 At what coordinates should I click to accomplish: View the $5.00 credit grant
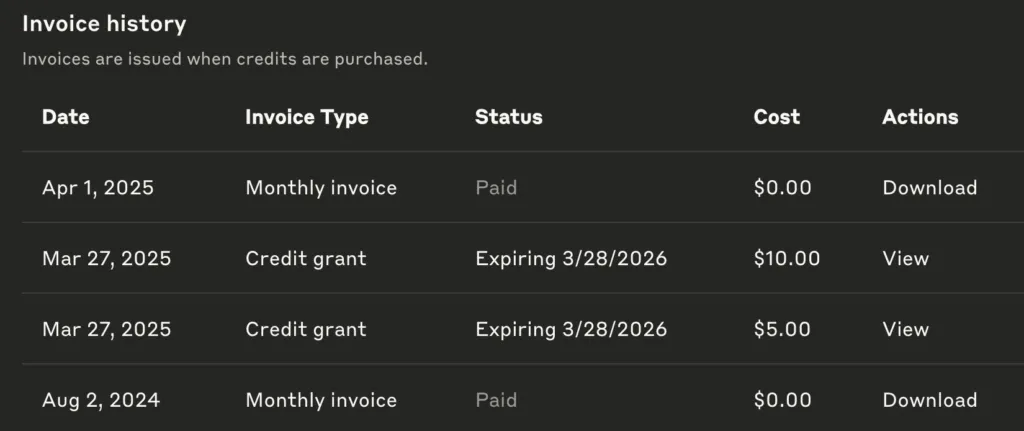(905, 329)
